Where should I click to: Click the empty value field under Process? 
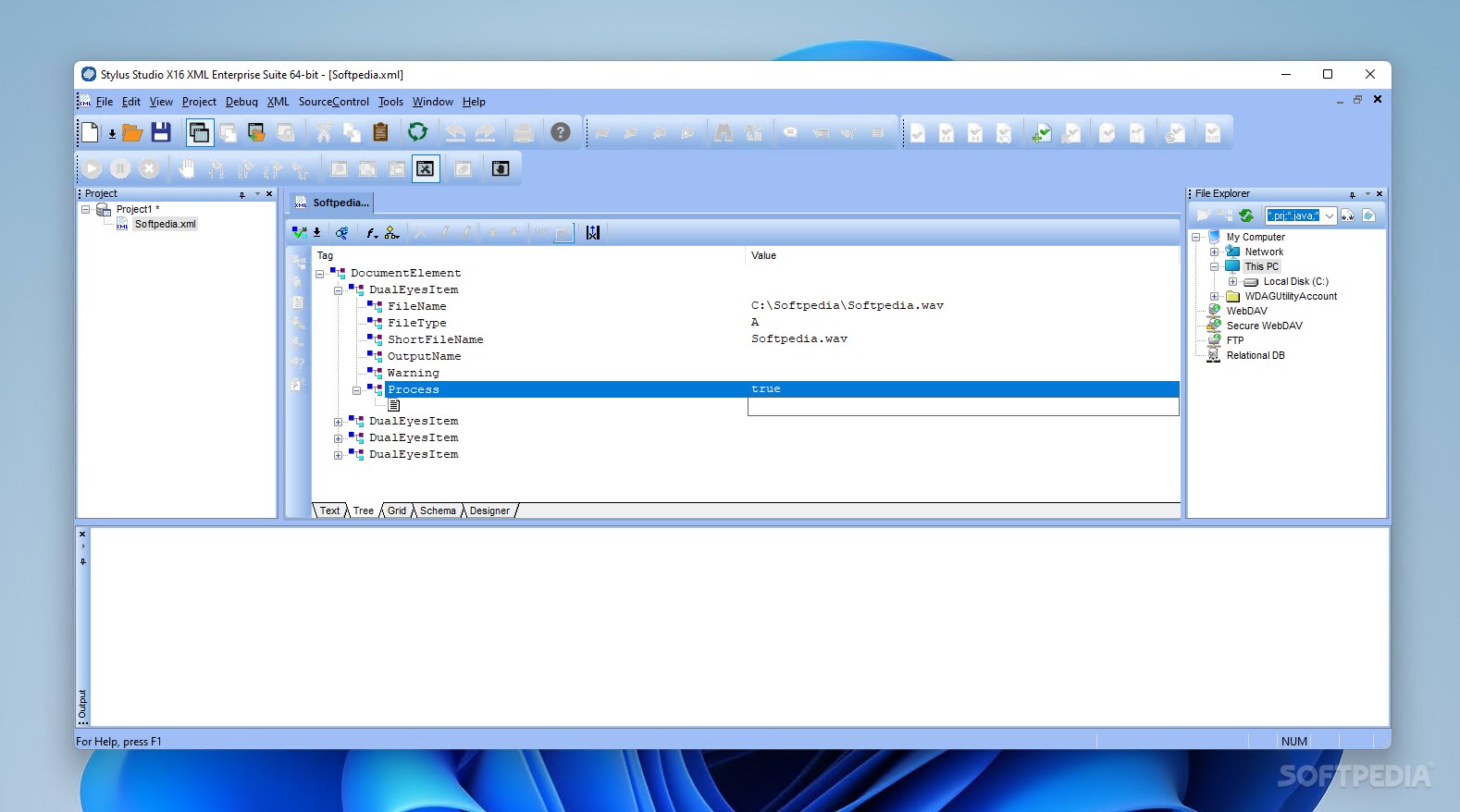(x=963, y=406)
